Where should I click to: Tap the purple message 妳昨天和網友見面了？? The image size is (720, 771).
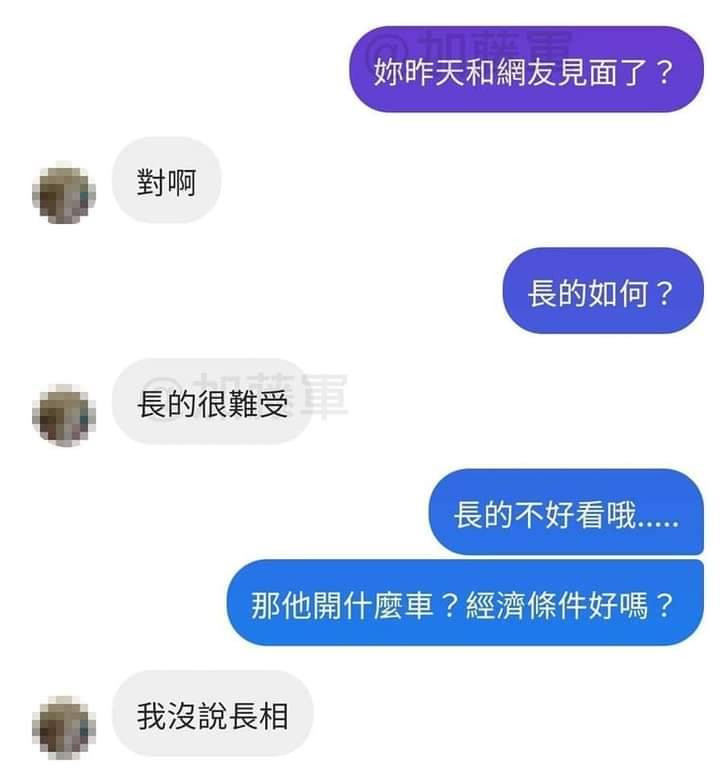(x=526, y=69)
